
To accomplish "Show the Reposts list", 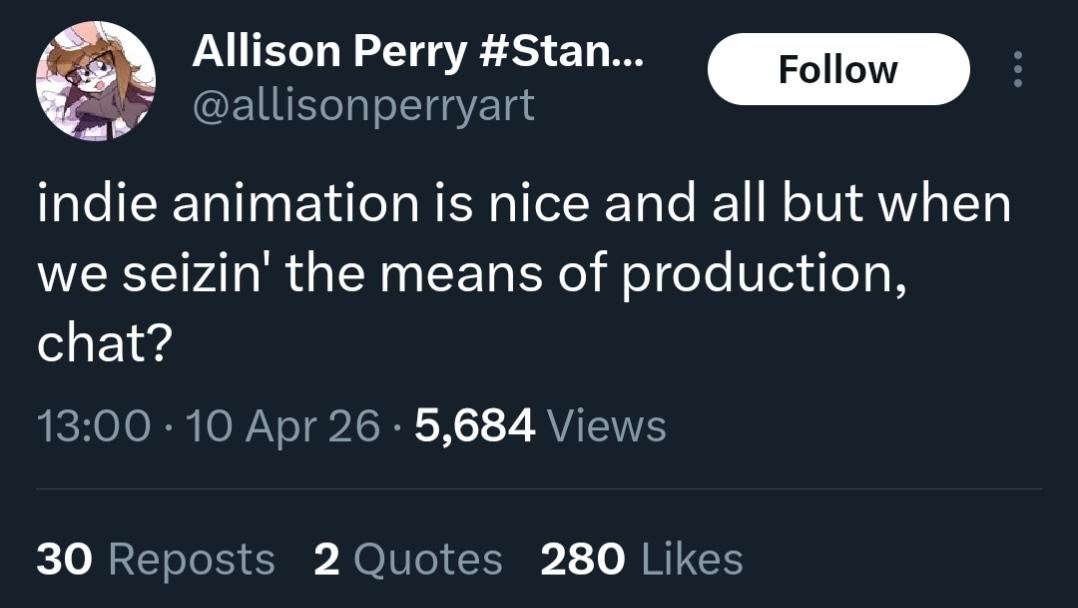I will pos(191,559).
